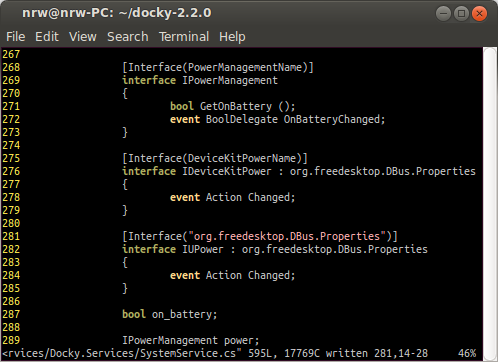Click line number 268

(11, 67)
